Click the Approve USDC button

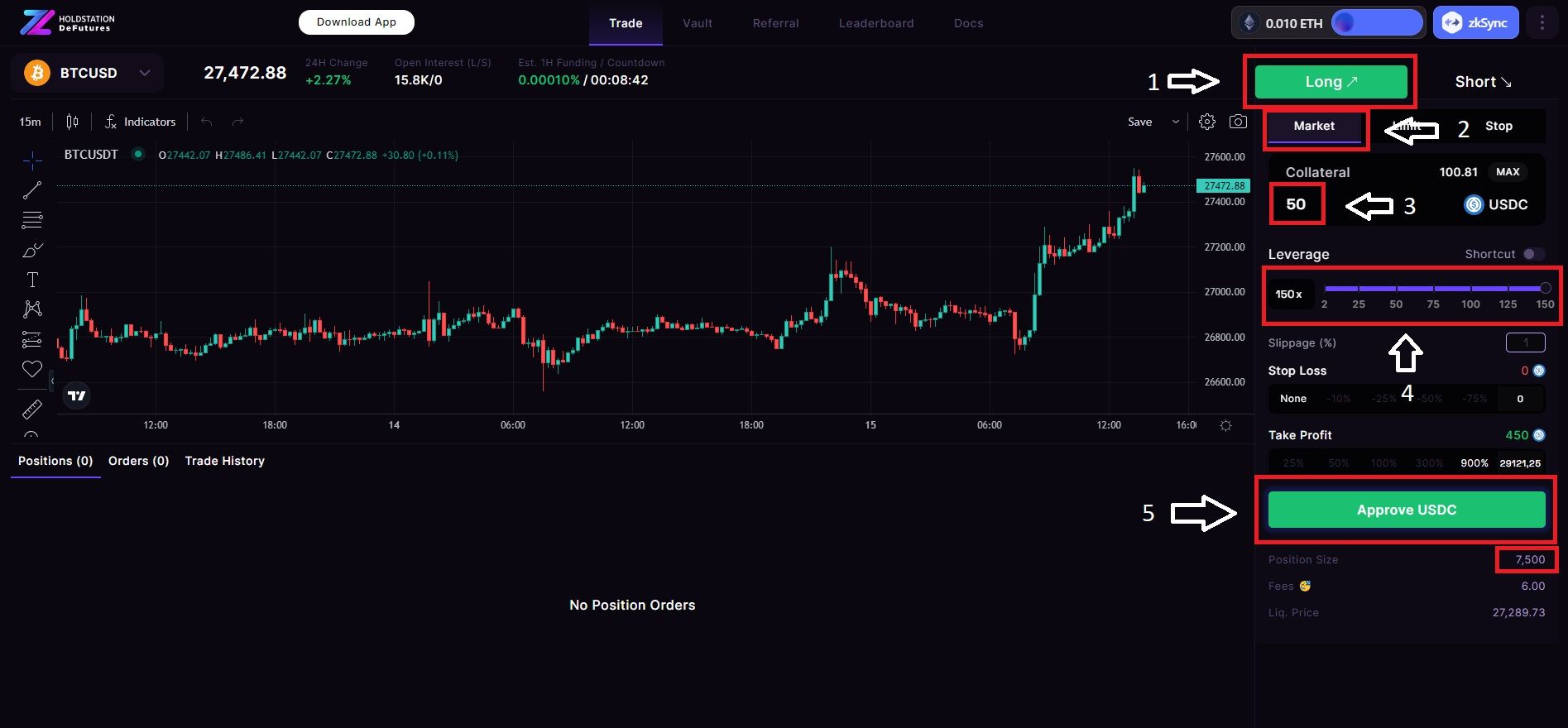pyautogui.click(x=1407, y=510)
